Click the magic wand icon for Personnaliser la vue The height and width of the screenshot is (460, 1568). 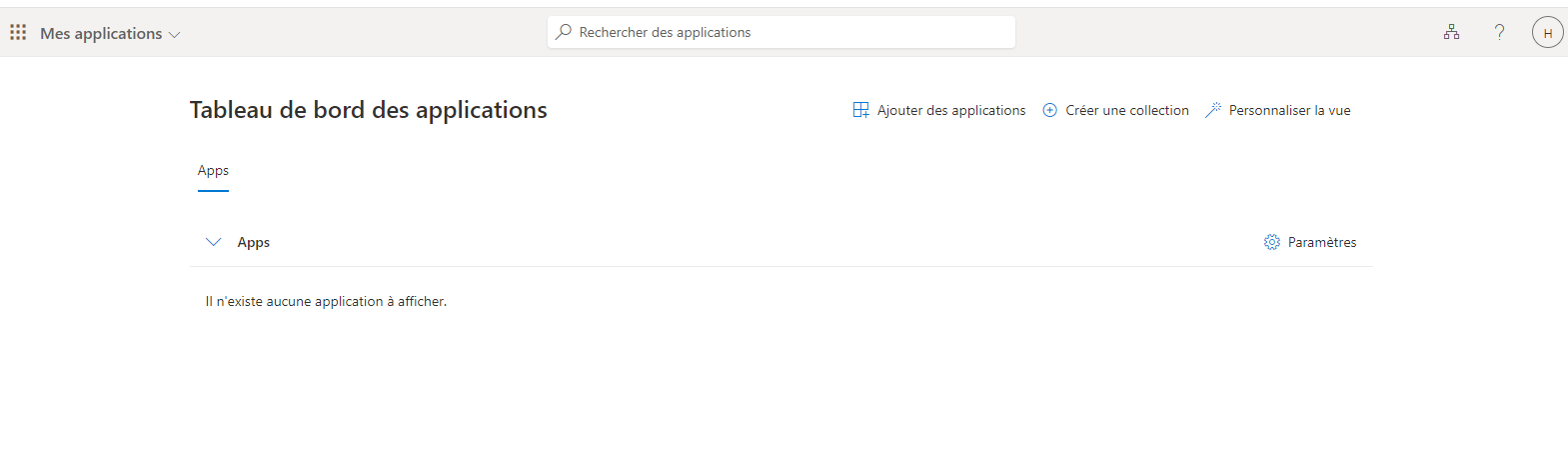1213,110
